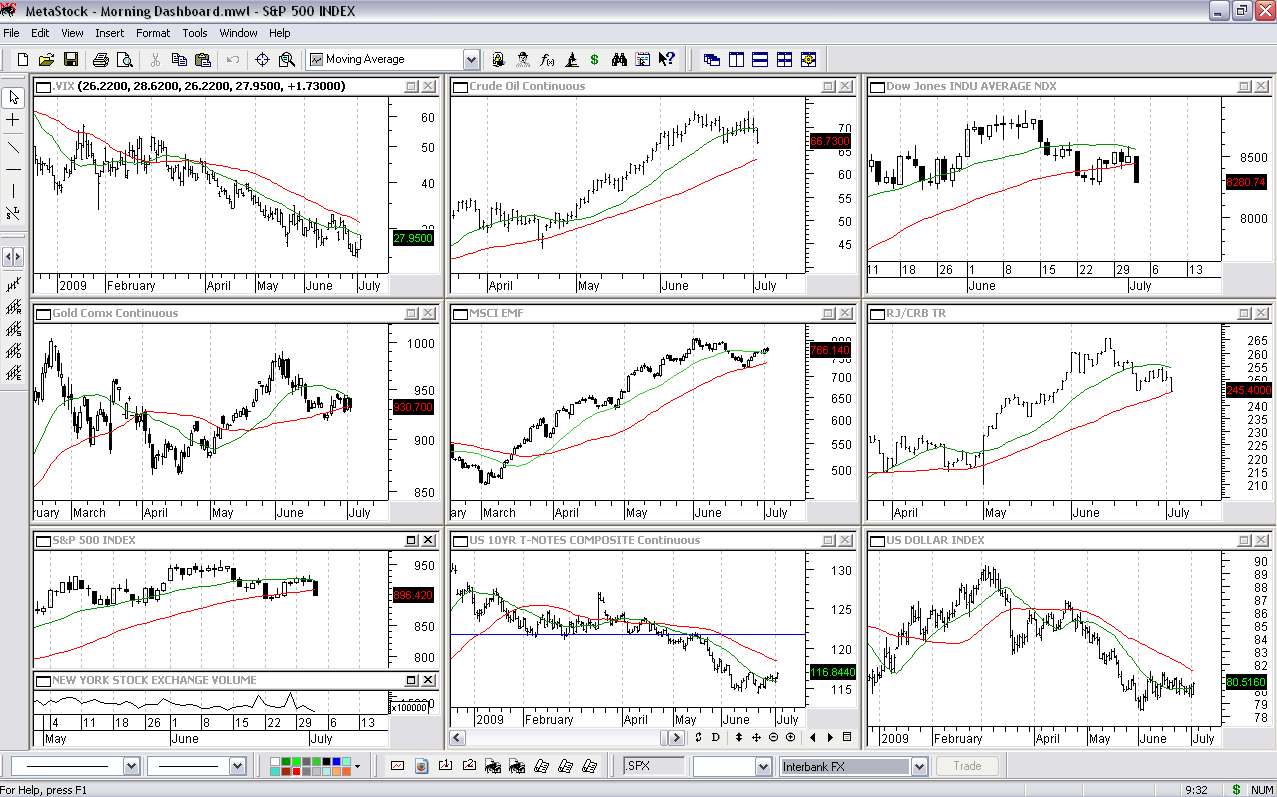Open the Window menu

tap(238, 33)
